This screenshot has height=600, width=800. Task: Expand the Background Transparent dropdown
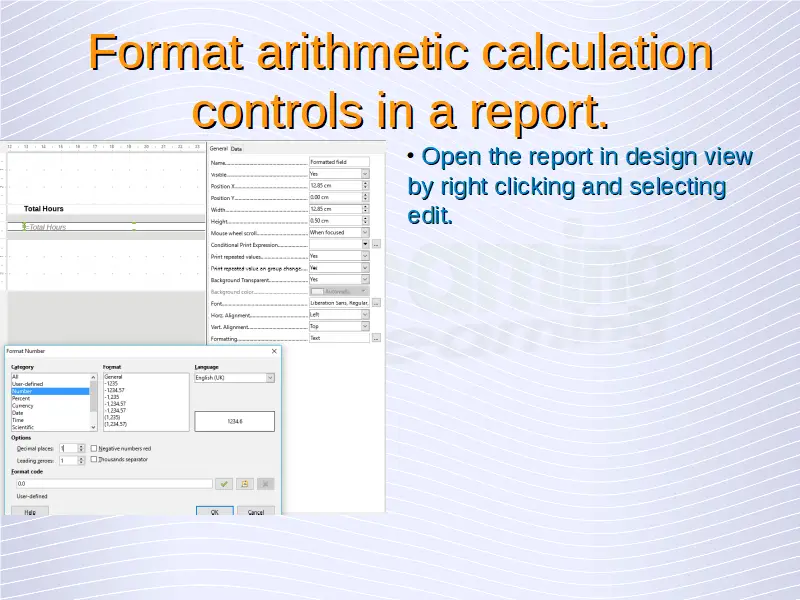coord(365,280)
